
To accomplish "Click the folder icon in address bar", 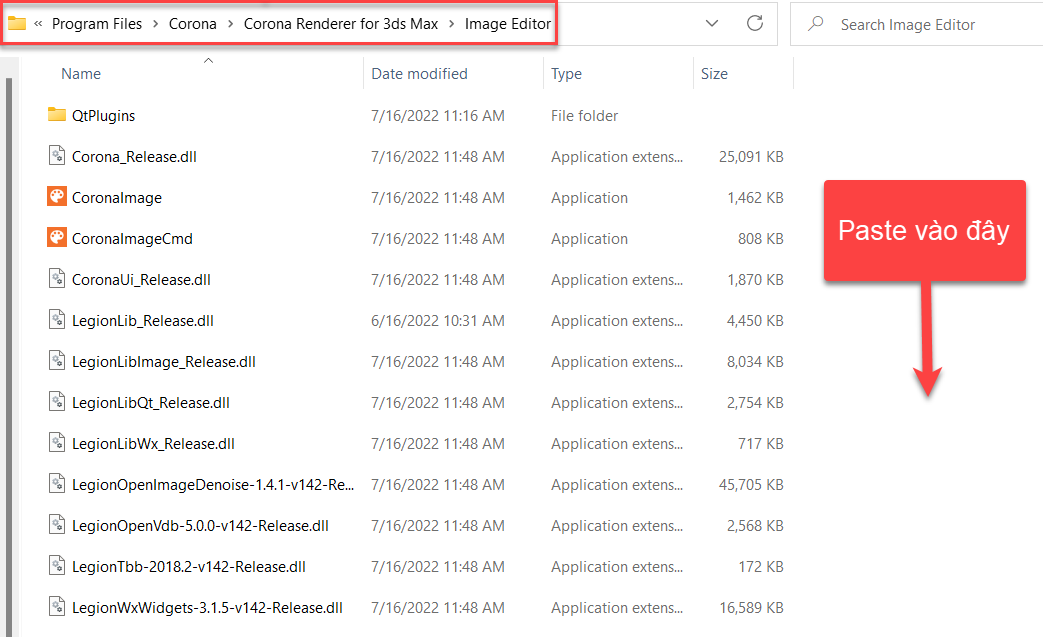I will pos(17,23).
